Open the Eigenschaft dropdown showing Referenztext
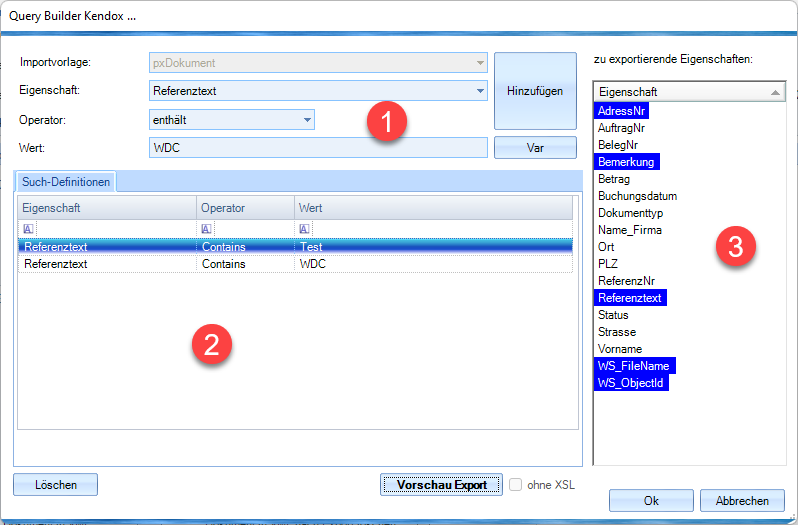This screenshot has width=798, height=525. pos(480,91)
